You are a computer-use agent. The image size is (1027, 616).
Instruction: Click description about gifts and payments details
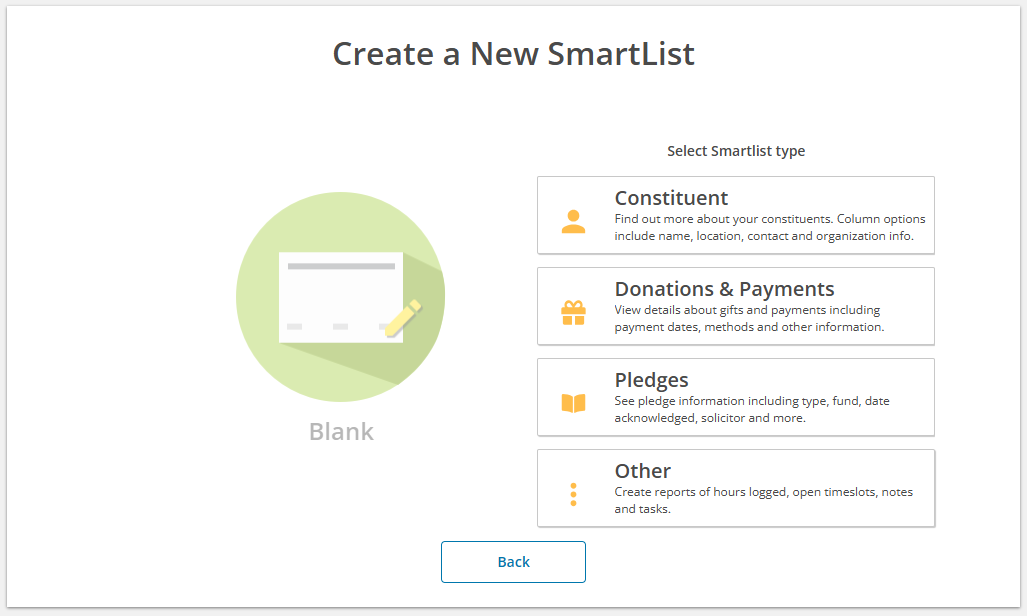749,318
